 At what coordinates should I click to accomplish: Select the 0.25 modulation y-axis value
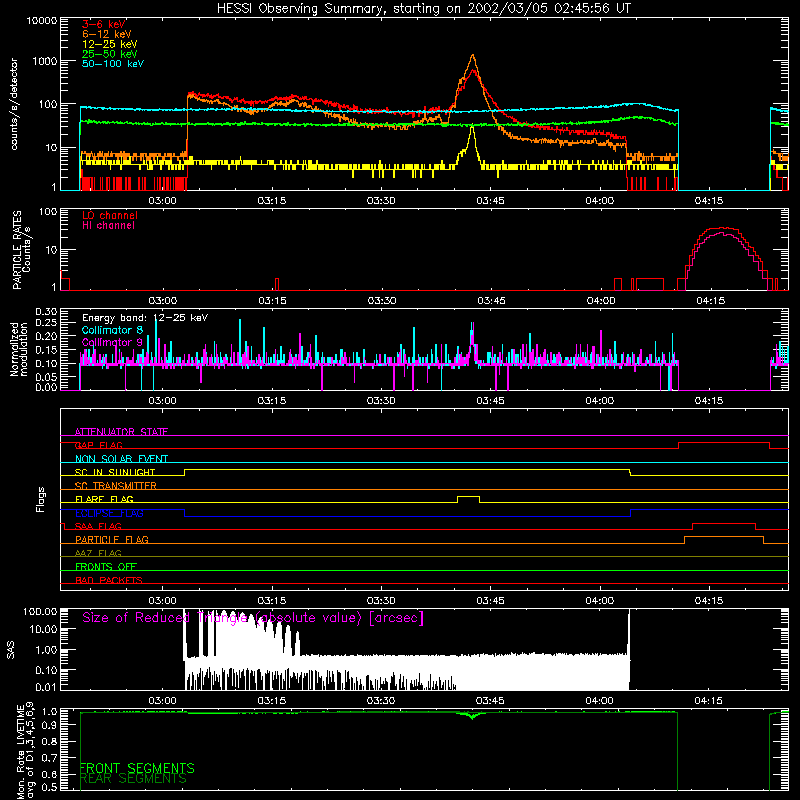pos(46,322)
